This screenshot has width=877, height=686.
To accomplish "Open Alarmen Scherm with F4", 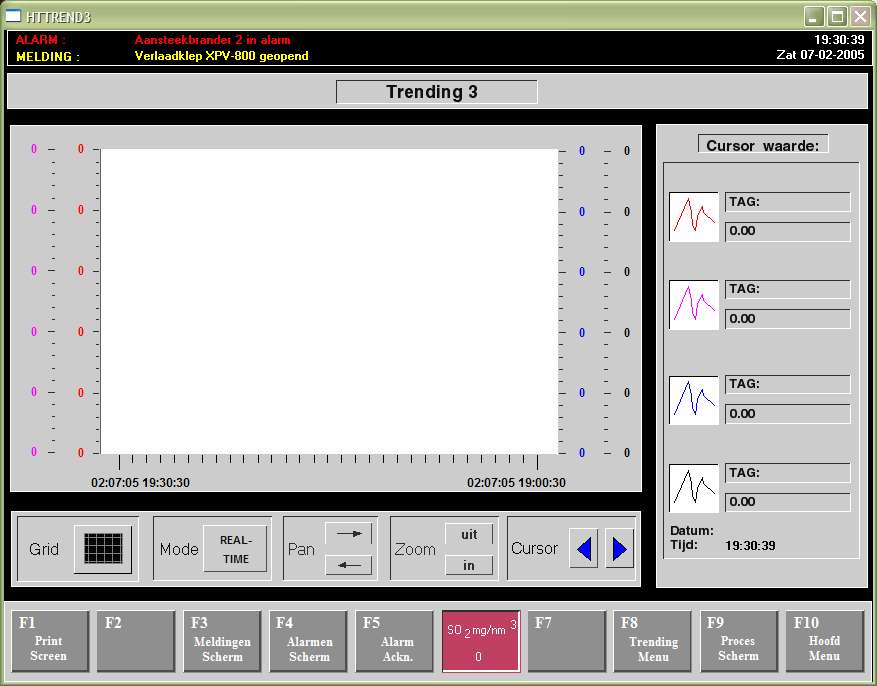I will [x=309, y=641].
